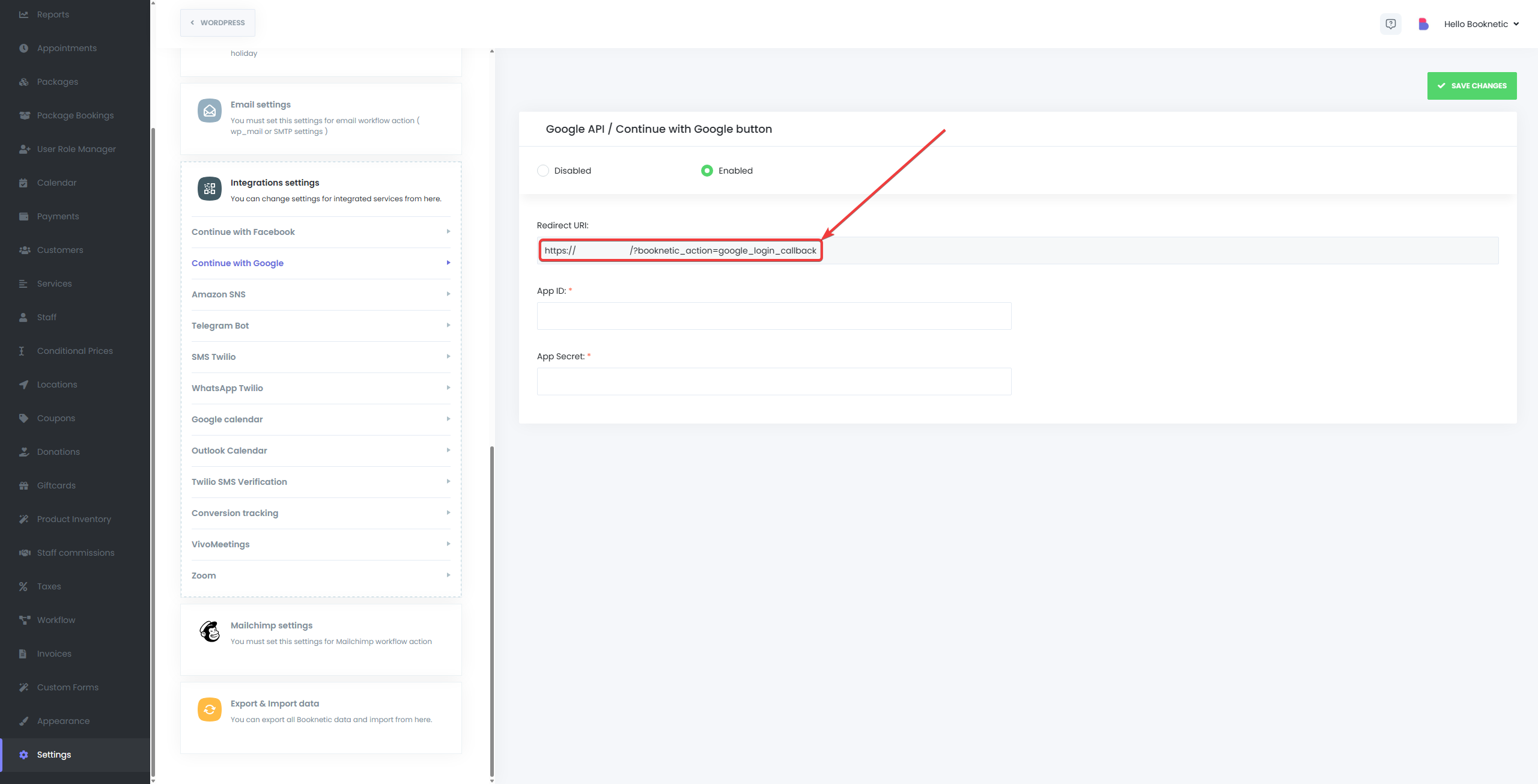Click the Appointments clock icon
The width and height of the screenshot is (1538, 784).
click(x=23, y=48)
